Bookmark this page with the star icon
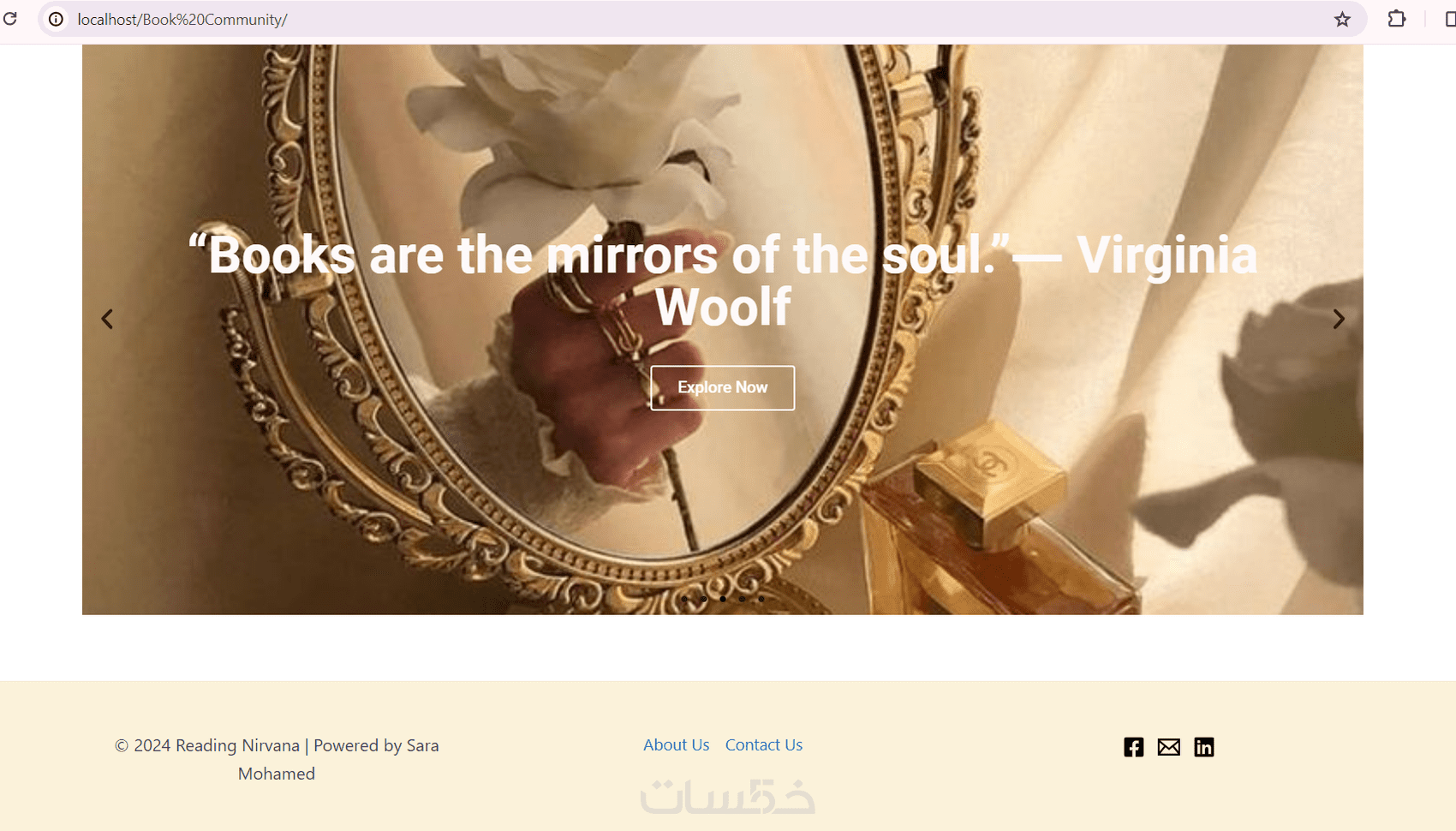The height and width of the screenshot is (831, 1456). tap(1342, 19)
